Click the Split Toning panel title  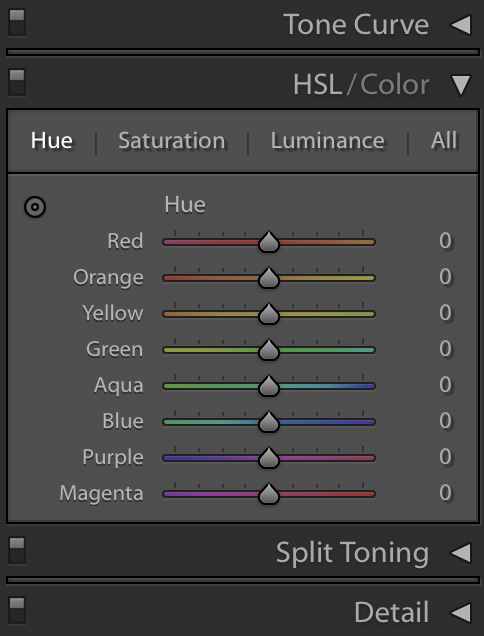[x=352, y=553]
